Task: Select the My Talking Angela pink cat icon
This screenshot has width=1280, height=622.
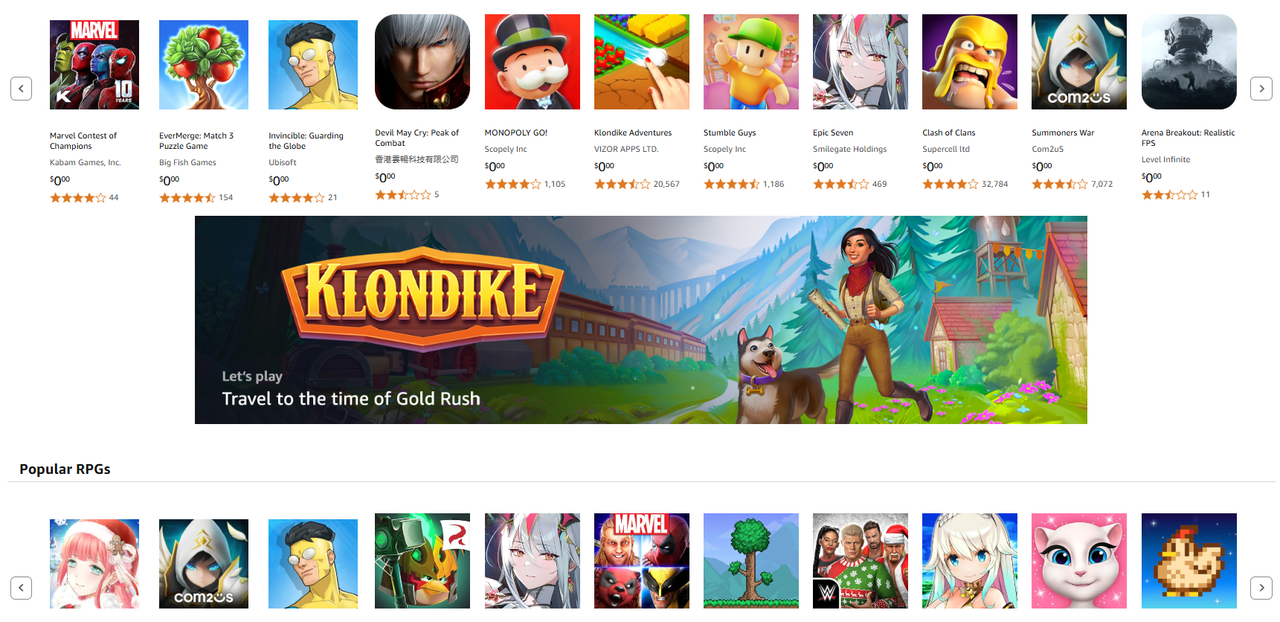Action: (1079, 561)
